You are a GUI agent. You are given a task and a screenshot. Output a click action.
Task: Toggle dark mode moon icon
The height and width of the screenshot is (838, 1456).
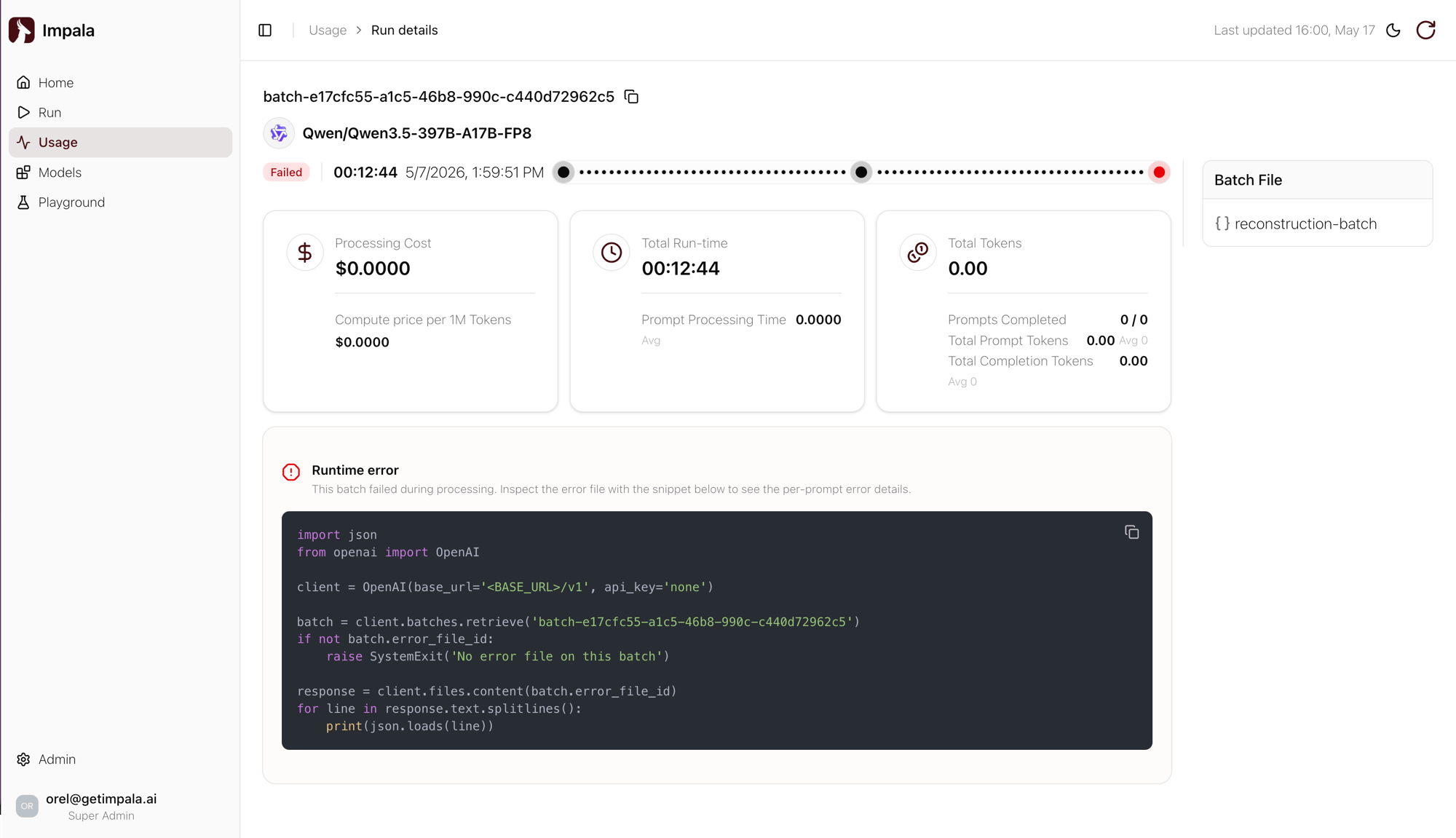(1393, 30)
